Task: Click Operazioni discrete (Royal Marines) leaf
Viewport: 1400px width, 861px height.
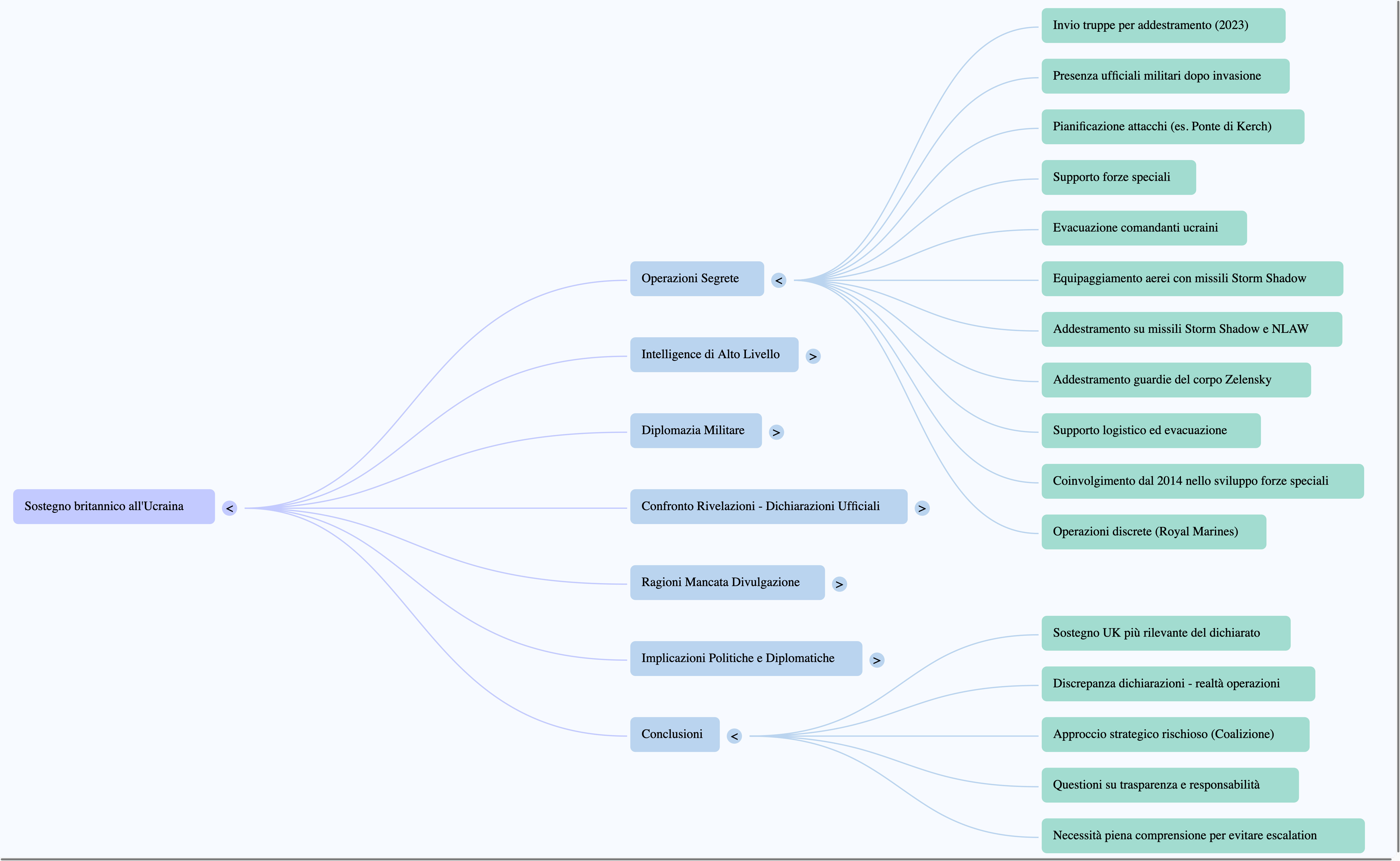Action: tap(1154, 532)
